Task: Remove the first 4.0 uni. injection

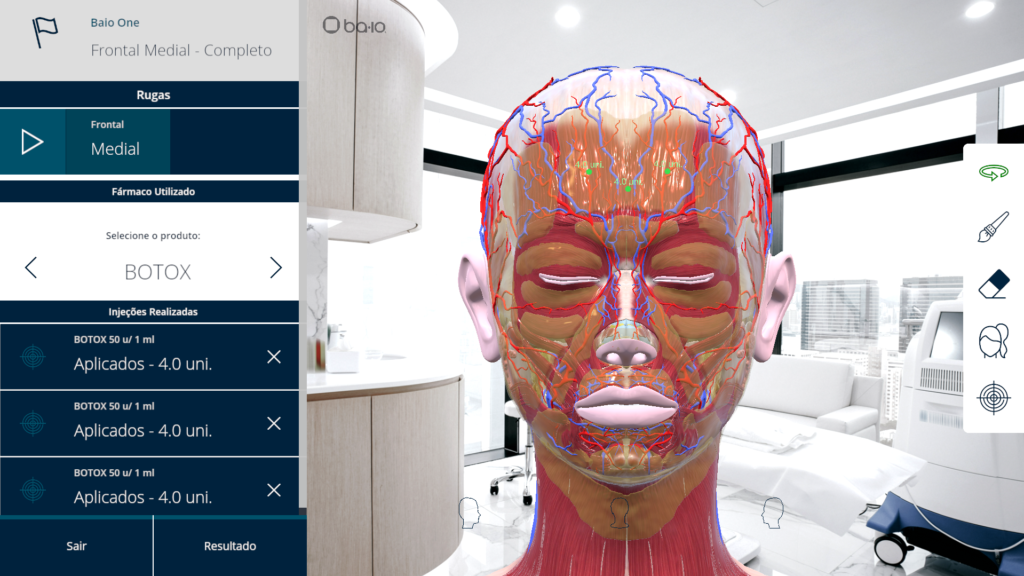Action: coord(274,357)
